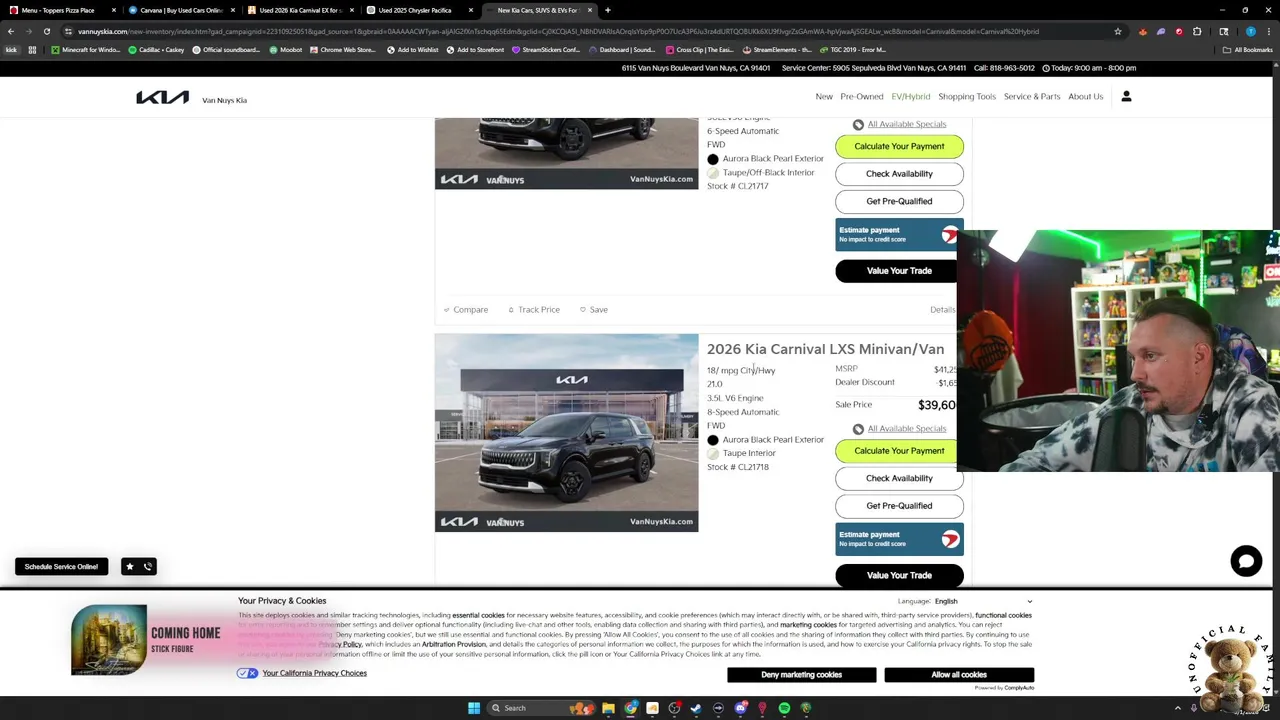Open Spotify from the taskbar
Viewport: 1280px width, 720px height.
pos(784,708)
